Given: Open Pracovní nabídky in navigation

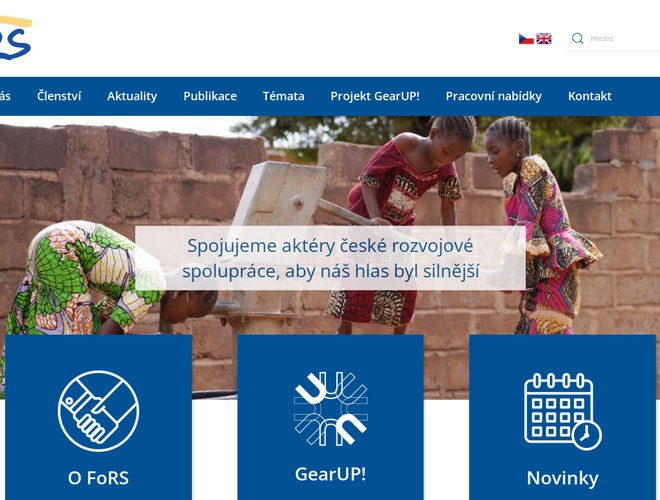Looking at the screenshot, I should (x=494, y=96).
